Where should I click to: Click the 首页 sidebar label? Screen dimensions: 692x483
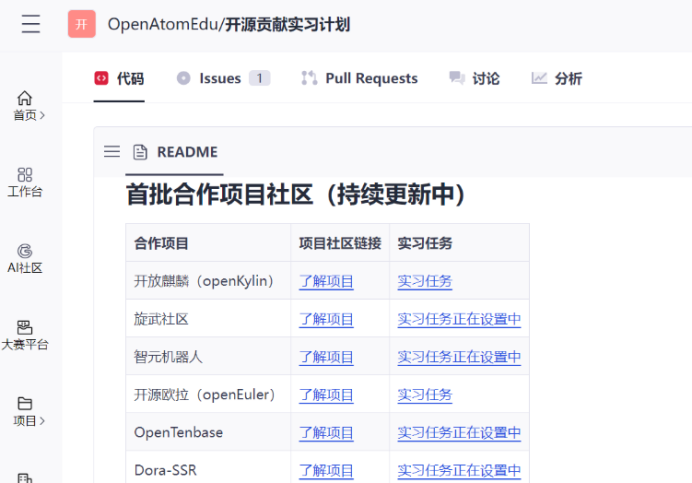coord(25,115)
